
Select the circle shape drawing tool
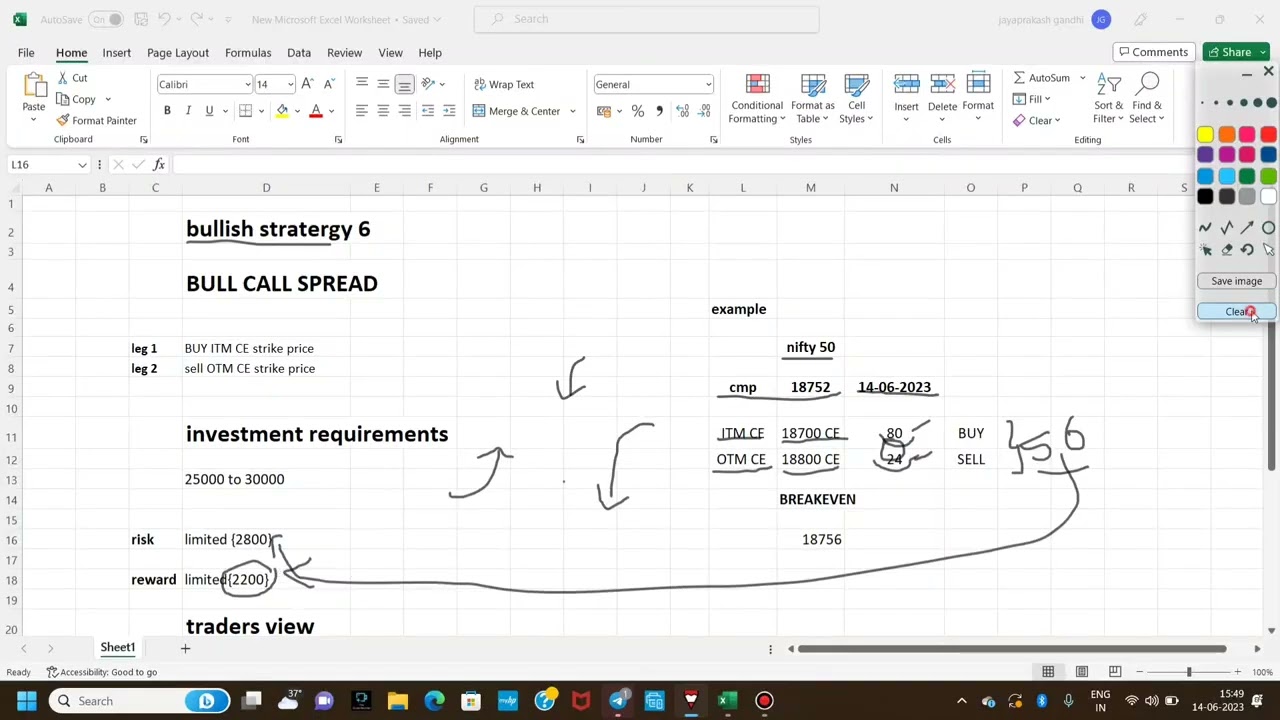[x=1268, y=229]
